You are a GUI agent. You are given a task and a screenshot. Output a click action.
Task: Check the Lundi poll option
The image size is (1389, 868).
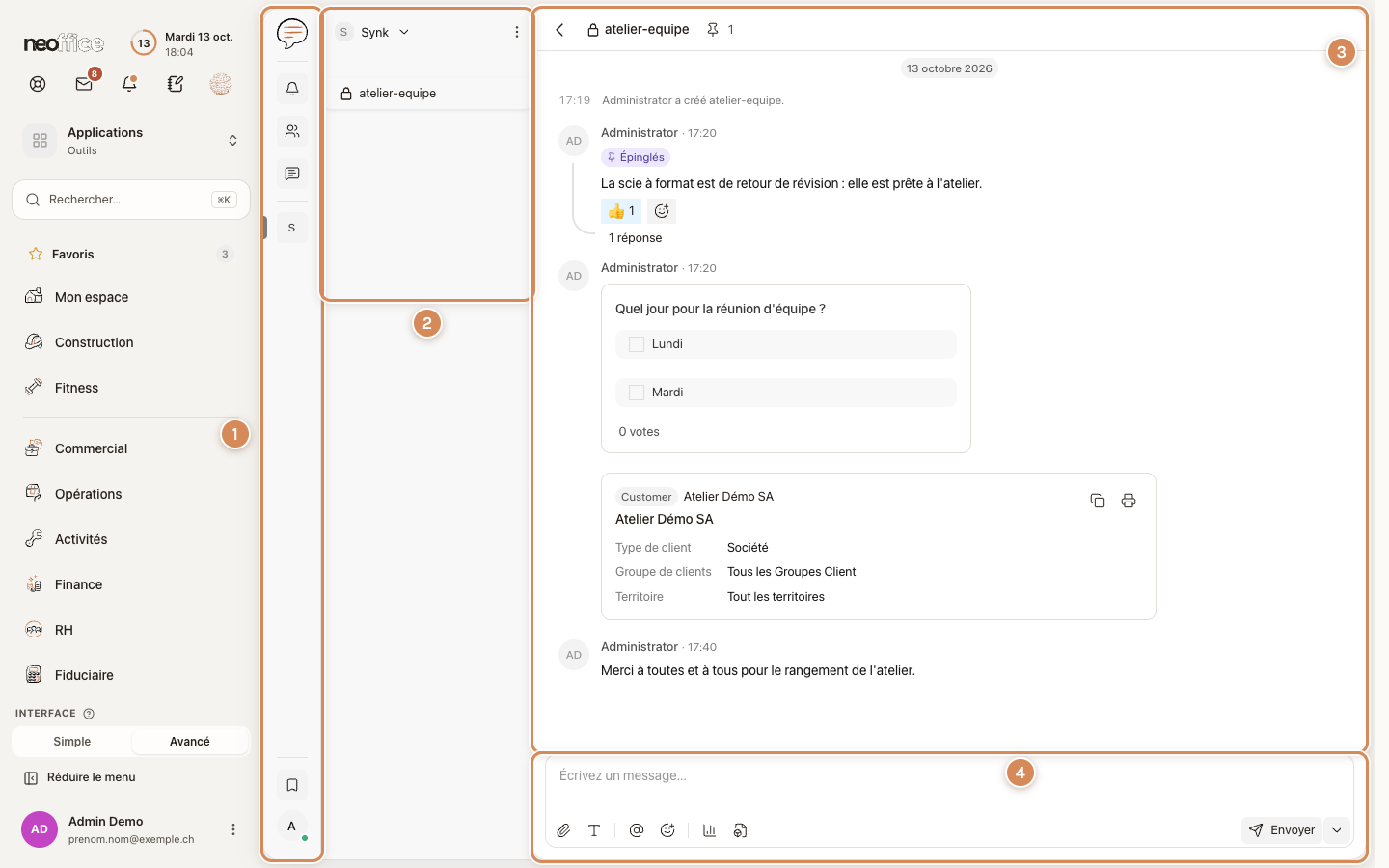(637, 344)
